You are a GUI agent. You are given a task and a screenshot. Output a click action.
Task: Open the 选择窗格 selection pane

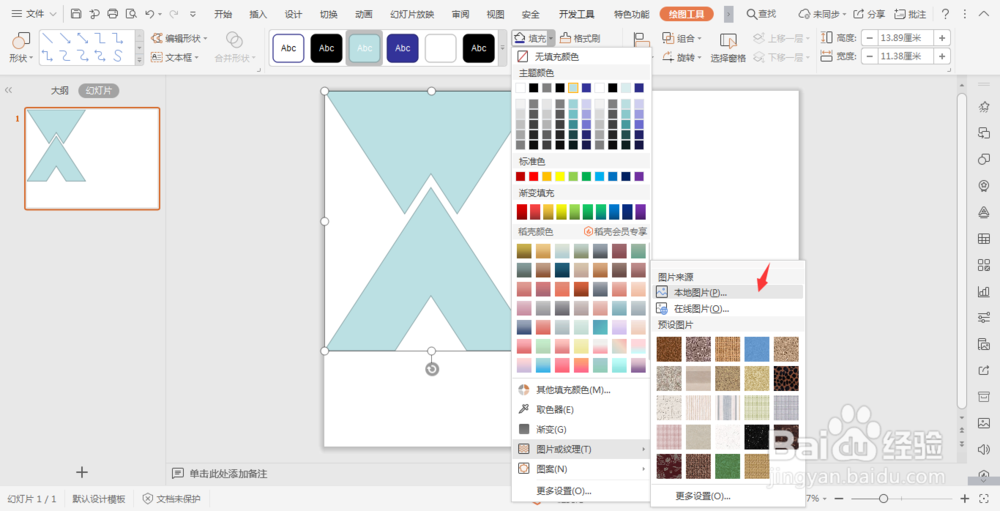click(x=728, y=47)
